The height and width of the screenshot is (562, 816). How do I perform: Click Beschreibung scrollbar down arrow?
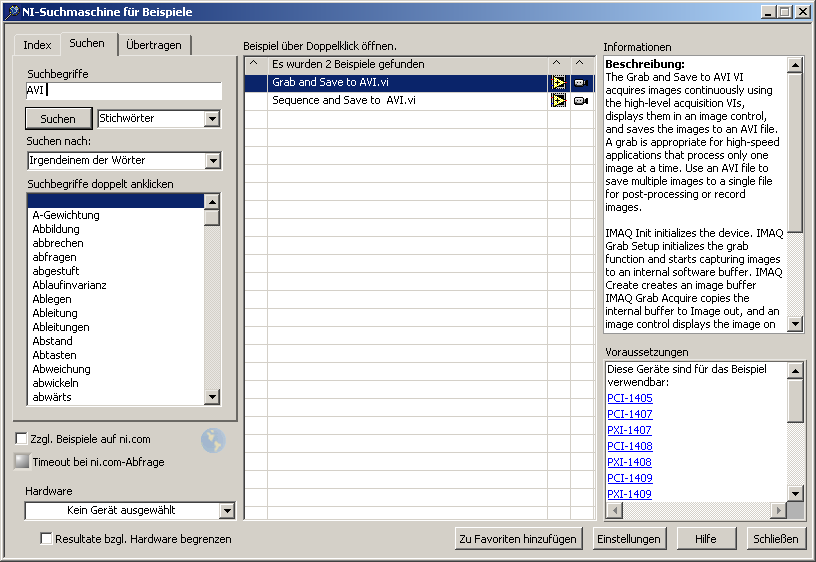click(795, 324)
